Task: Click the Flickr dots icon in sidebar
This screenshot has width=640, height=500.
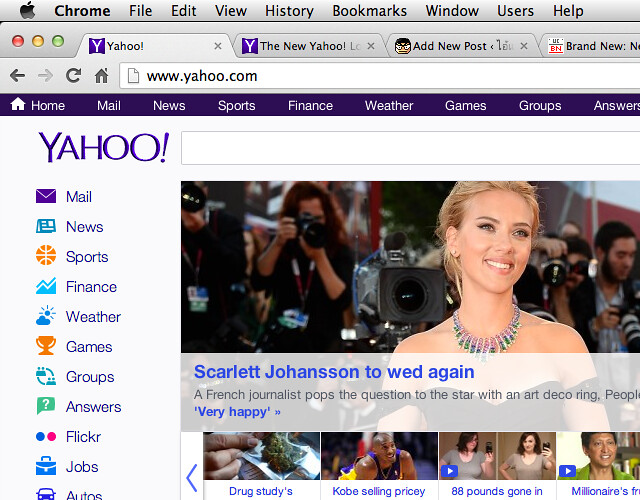Action: coord(46,436)
